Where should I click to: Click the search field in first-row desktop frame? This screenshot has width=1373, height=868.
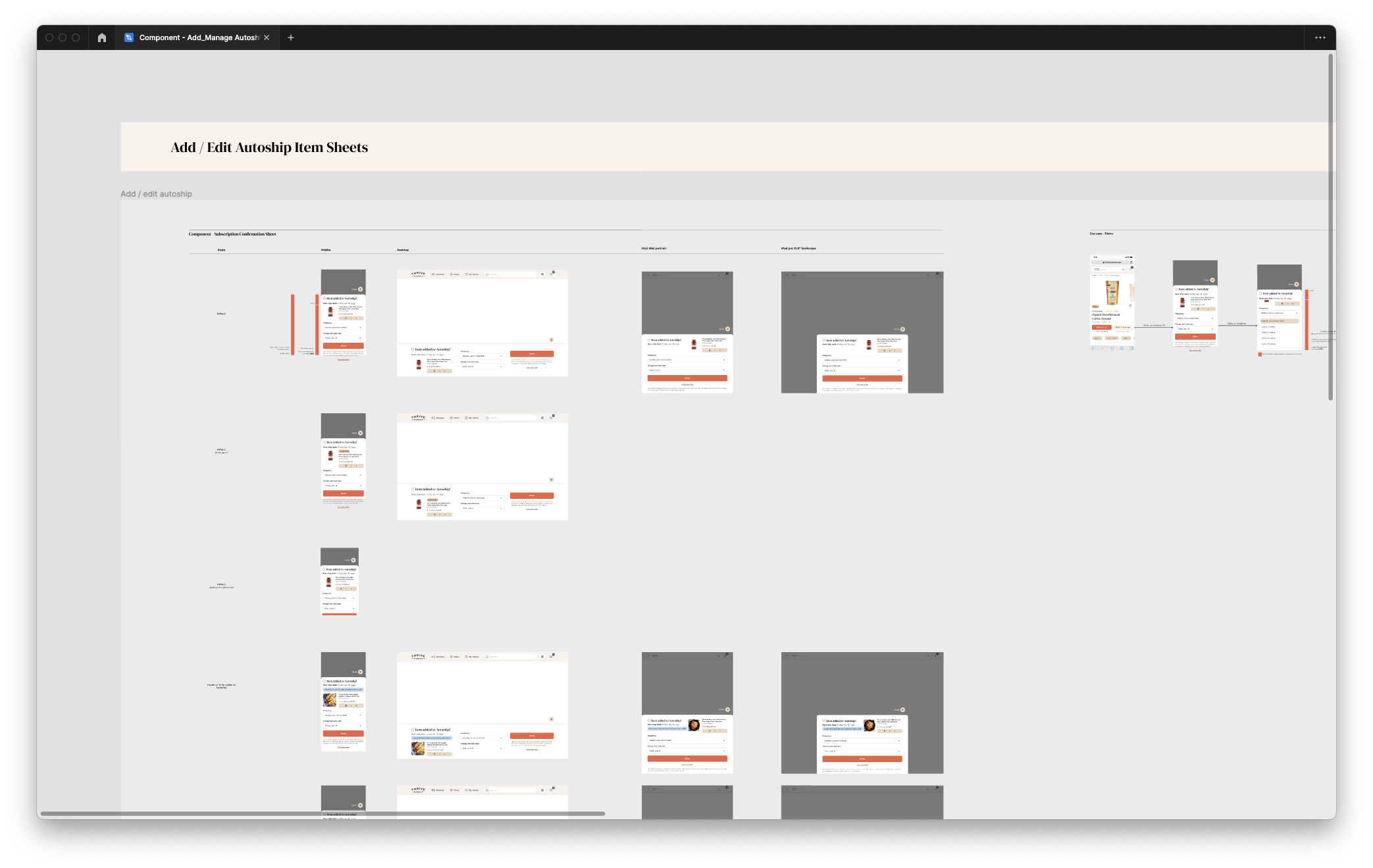click(510, 274)
